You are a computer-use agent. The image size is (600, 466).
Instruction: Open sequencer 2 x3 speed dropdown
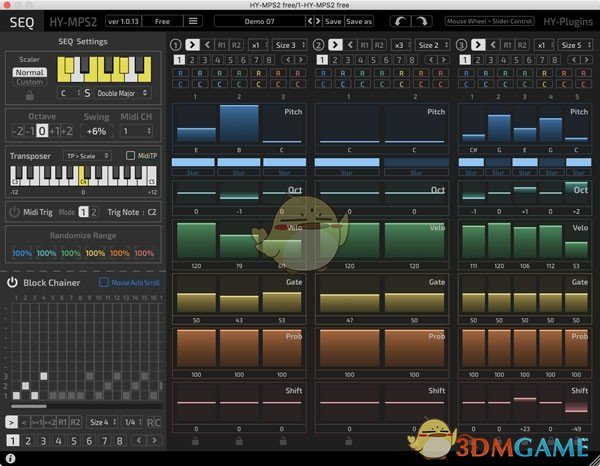click(401, 45)
